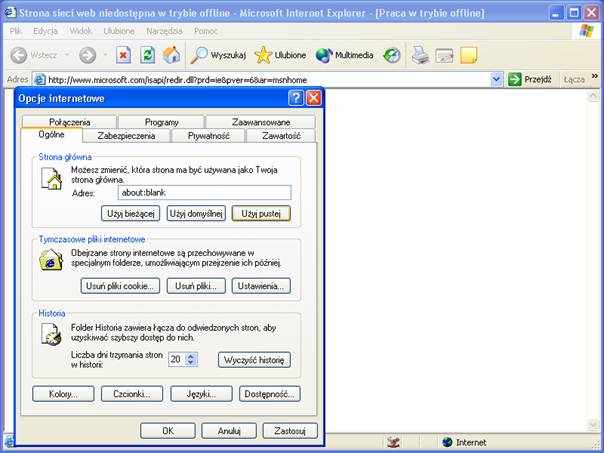
Task: Open Ulubione favorites star in toolbar
Action: point(280,55)
